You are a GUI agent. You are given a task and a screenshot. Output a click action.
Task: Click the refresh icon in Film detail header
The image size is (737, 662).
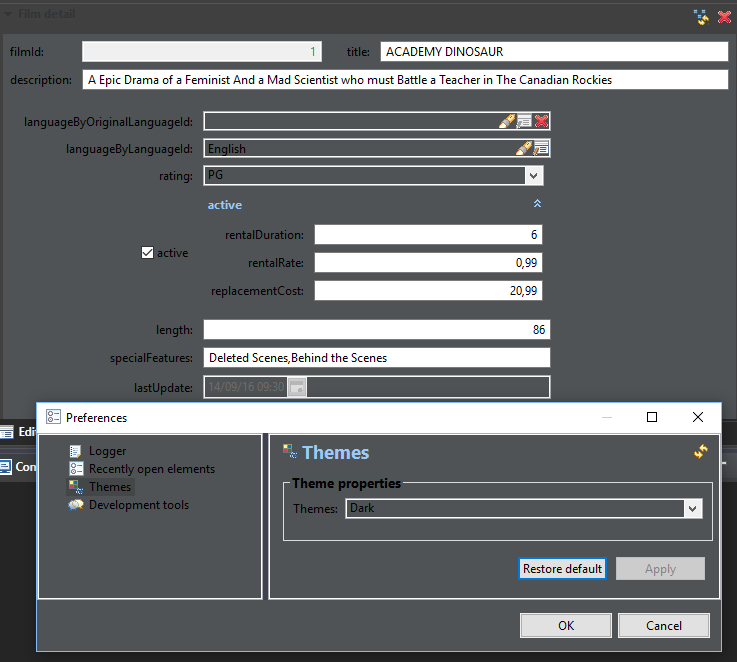(x=702, y=16)
